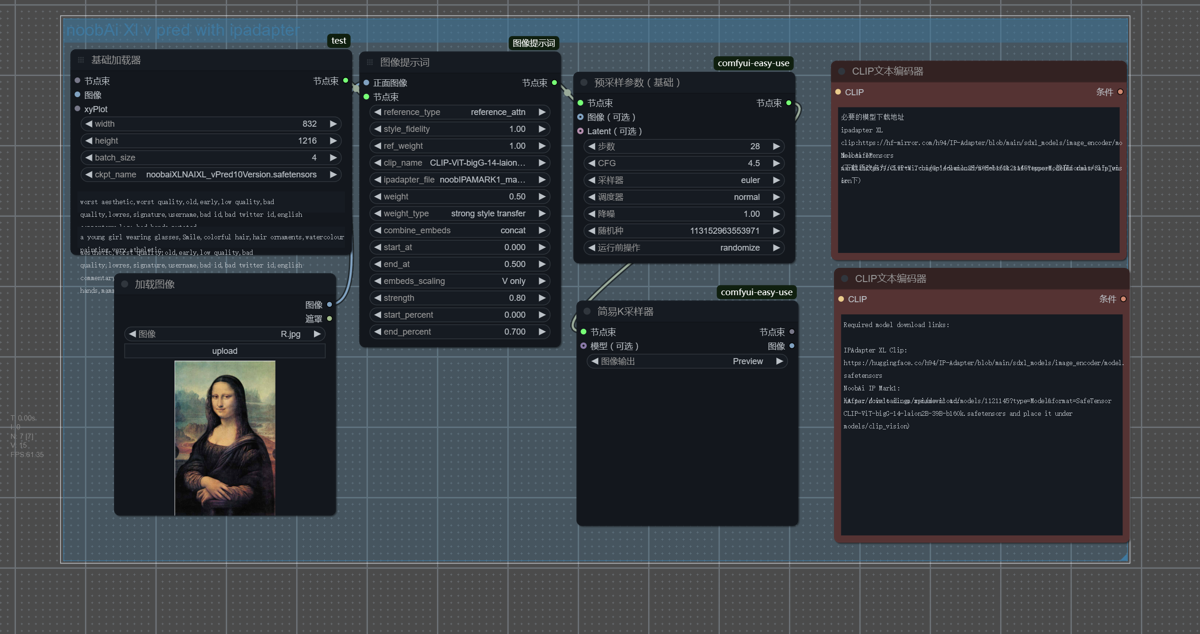
Task: Change the 运行前操作 randomize option
Action: [685, 247]
